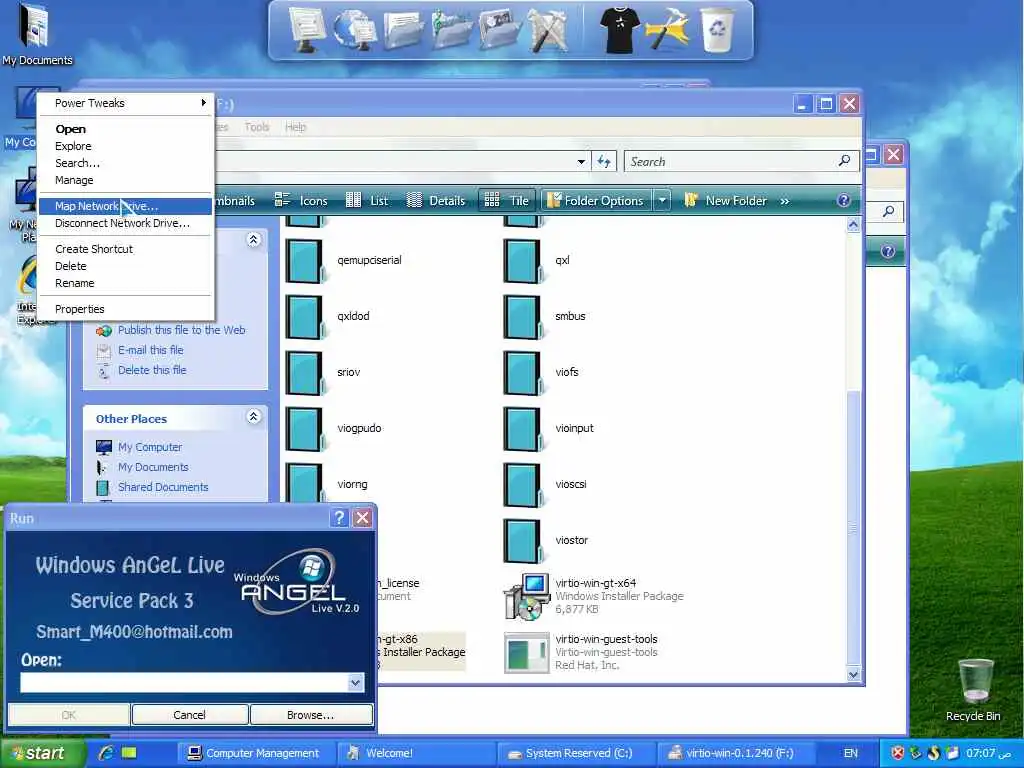Open the viostor folder

(x=546, y=541)
